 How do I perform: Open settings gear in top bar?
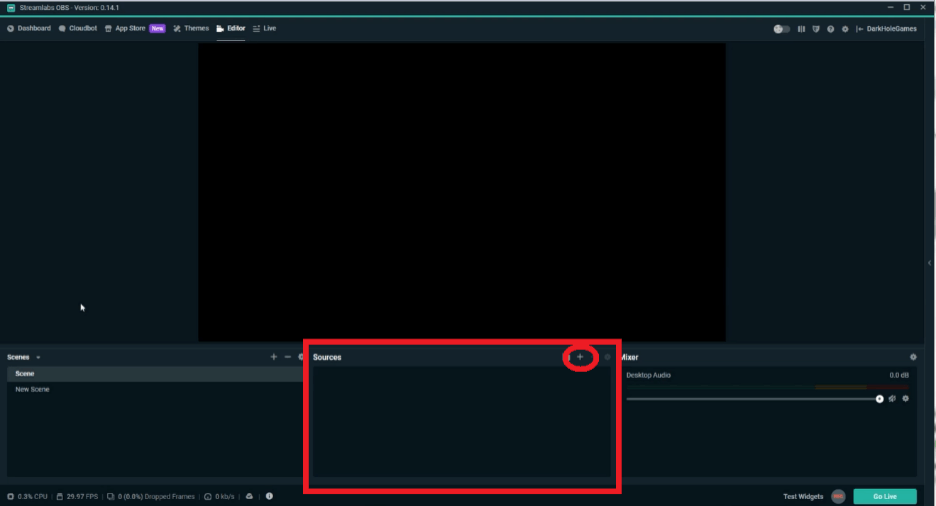click(x=845, y=29)
